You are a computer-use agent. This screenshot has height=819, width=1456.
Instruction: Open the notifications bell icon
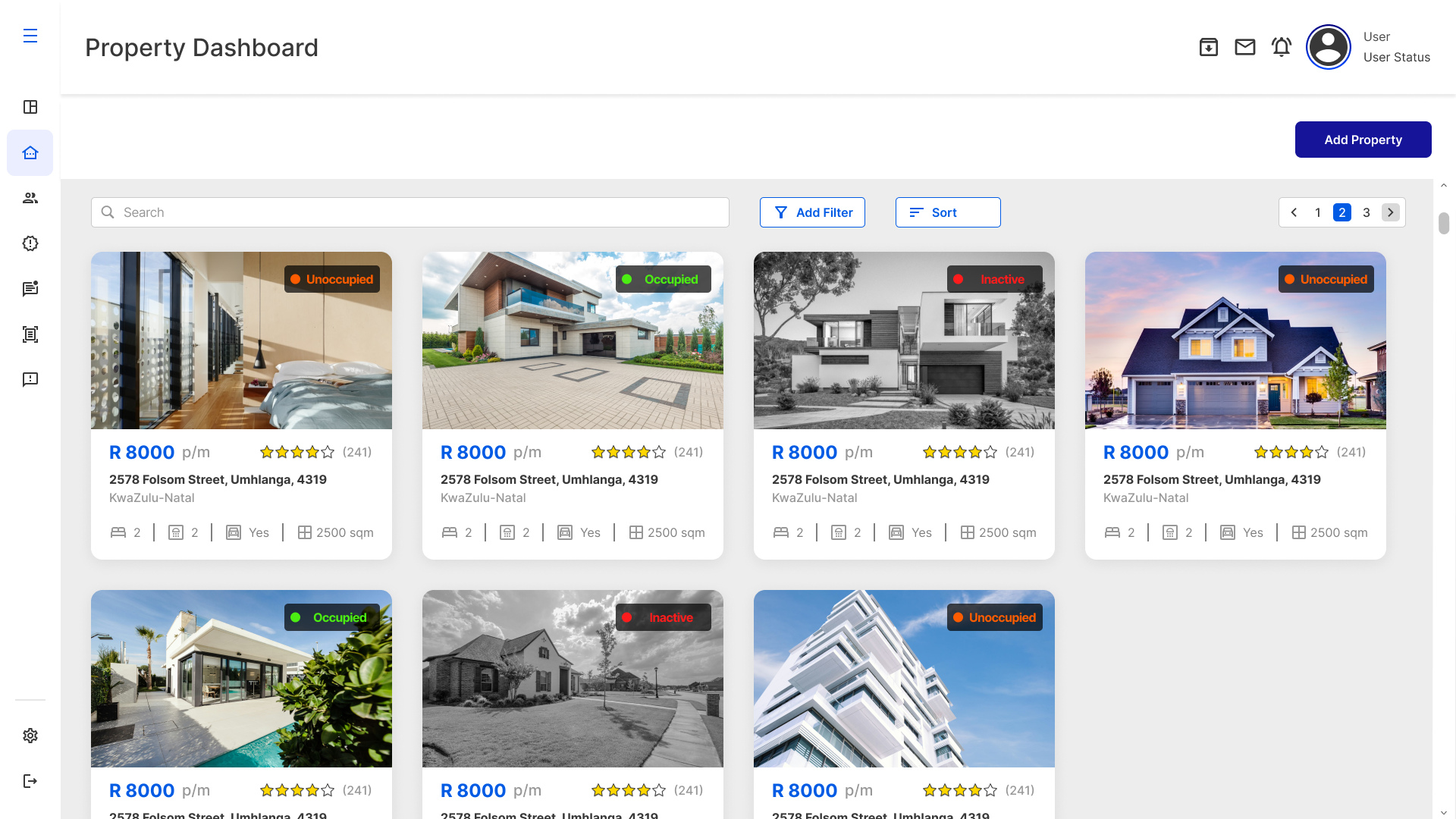pos(1282,46)
